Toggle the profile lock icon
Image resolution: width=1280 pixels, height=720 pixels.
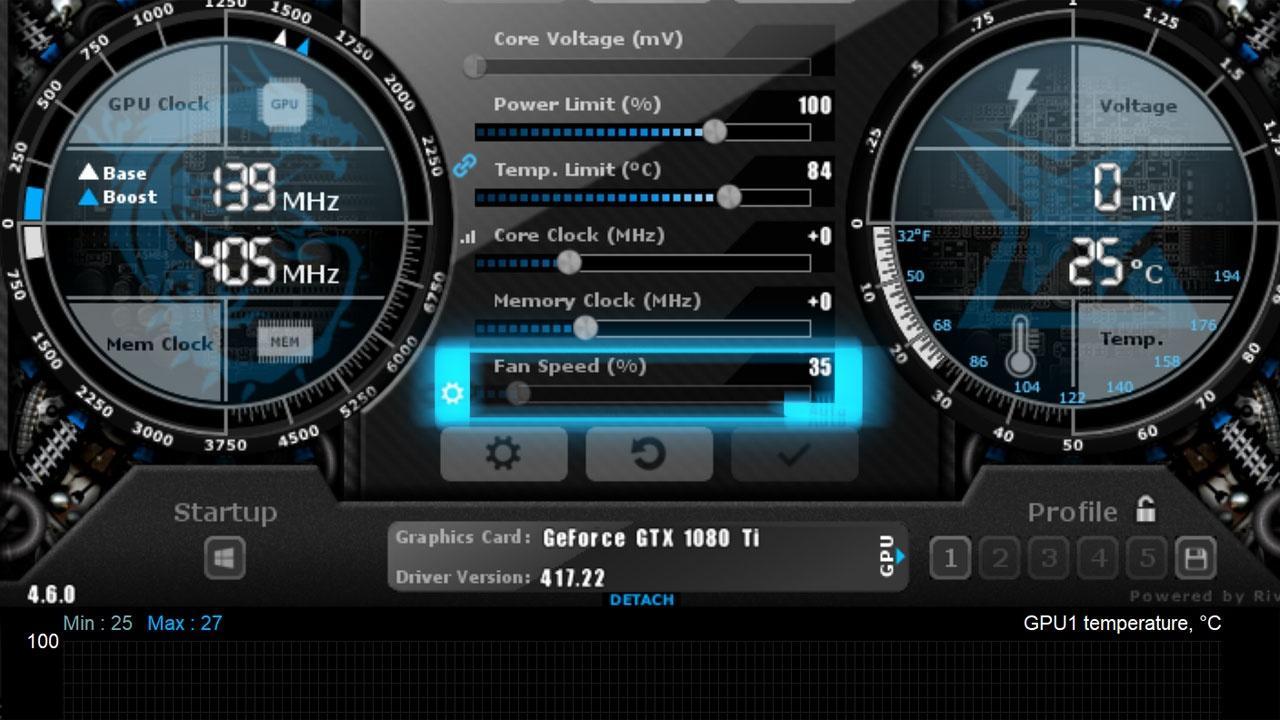[x=1146, y=510]
